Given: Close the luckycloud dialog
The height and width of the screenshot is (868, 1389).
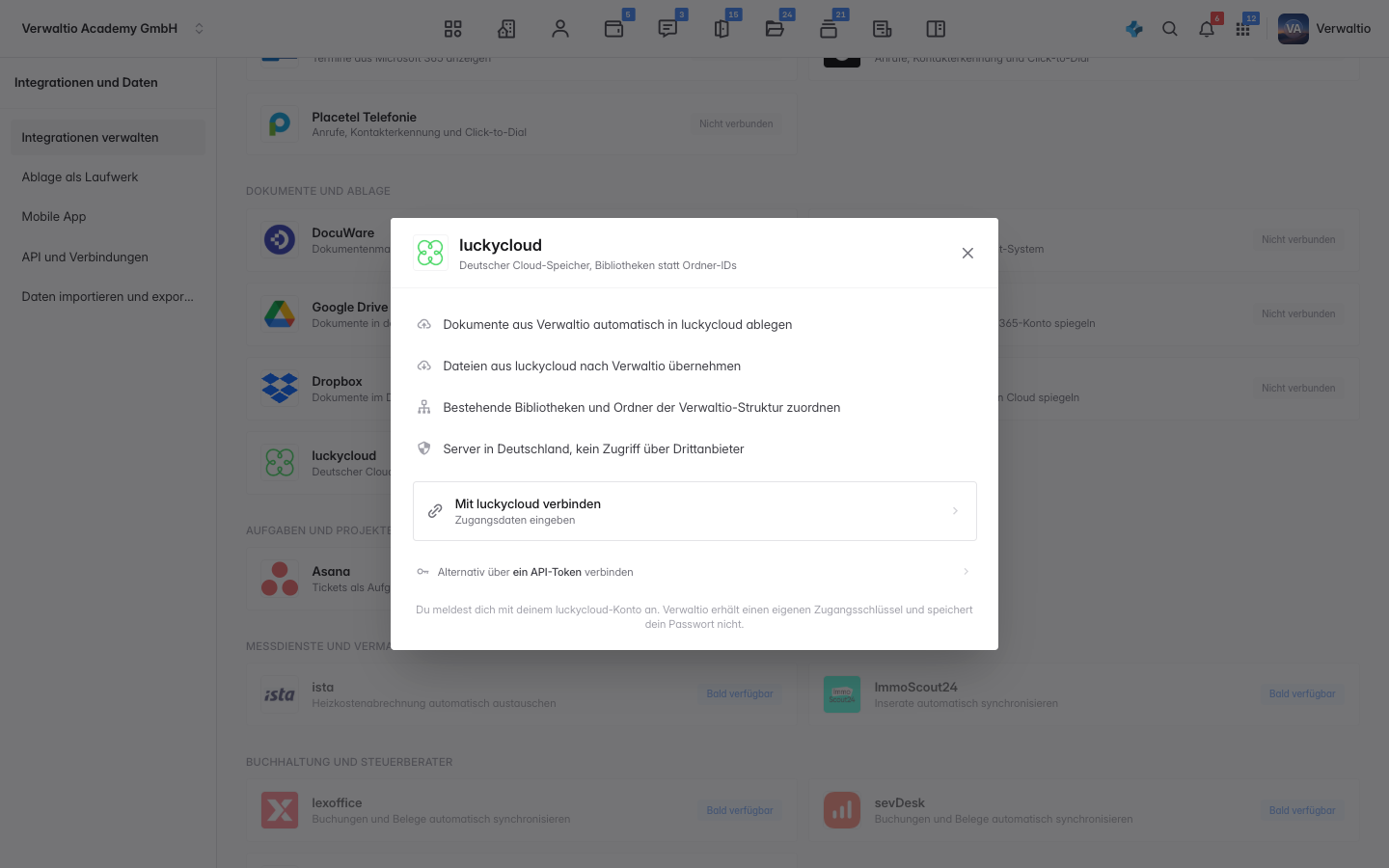Looking at the screenshot, I should click(967, 253).
